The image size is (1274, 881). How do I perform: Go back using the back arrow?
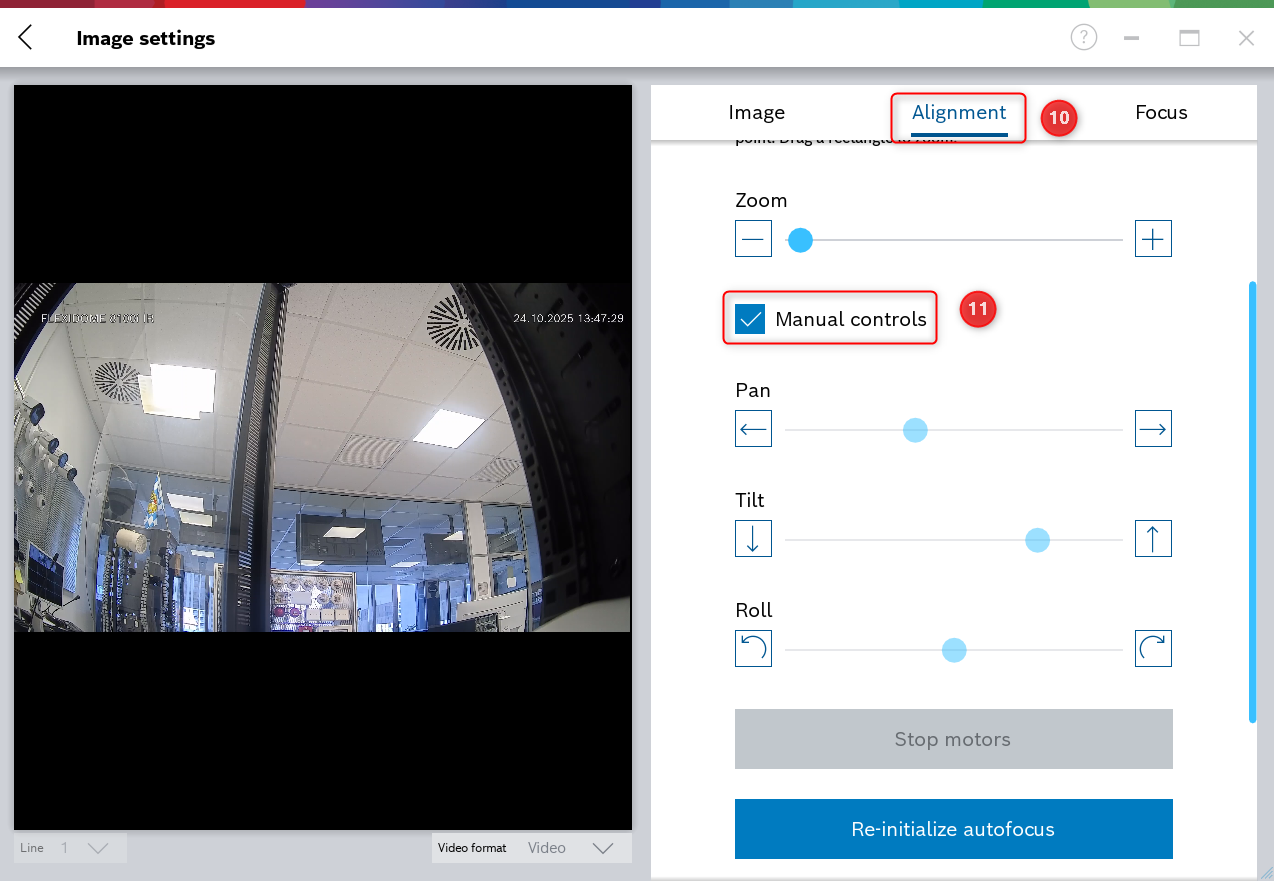point(26,38)
